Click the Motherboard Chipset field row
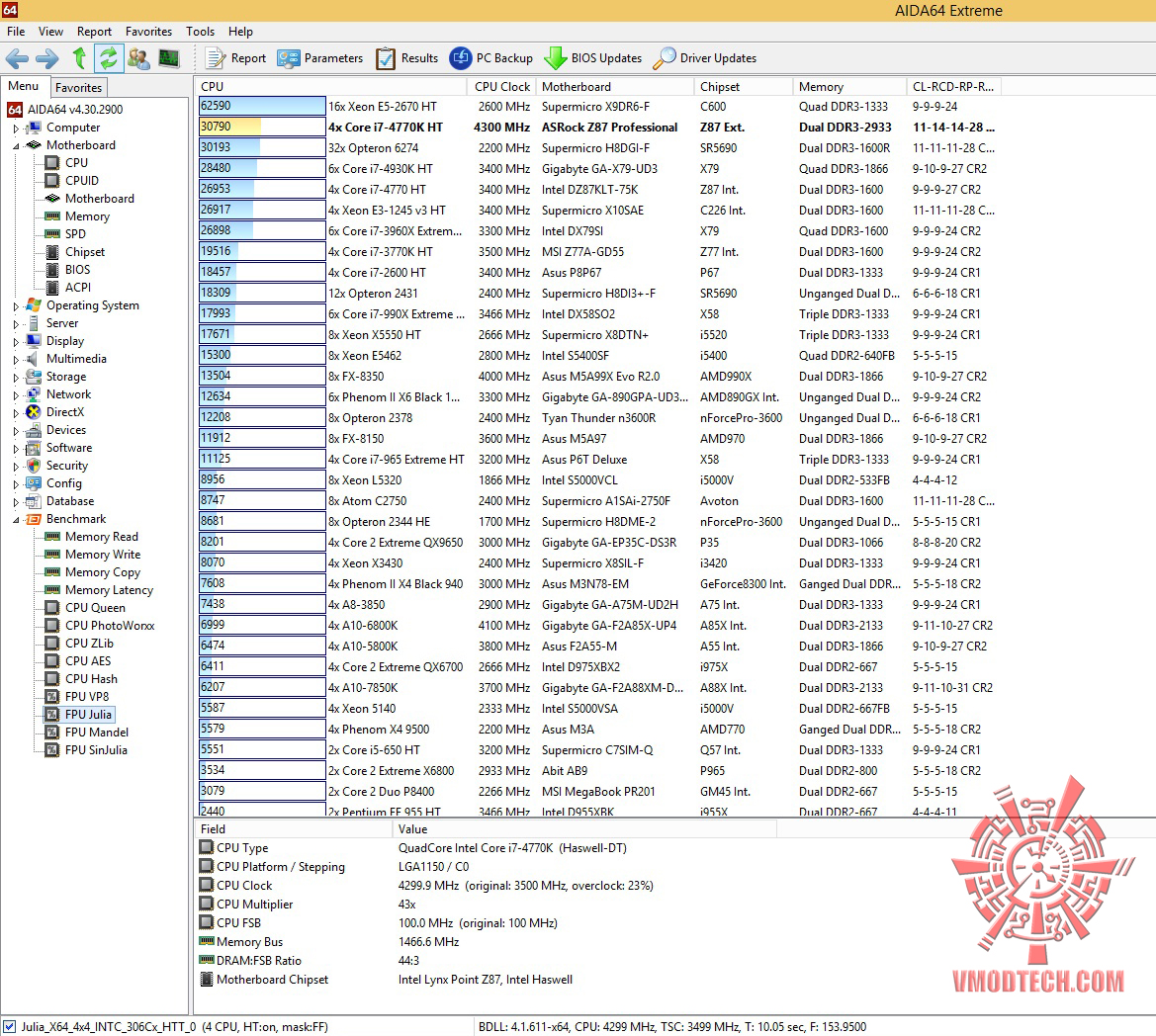 (x=487, y=980)
